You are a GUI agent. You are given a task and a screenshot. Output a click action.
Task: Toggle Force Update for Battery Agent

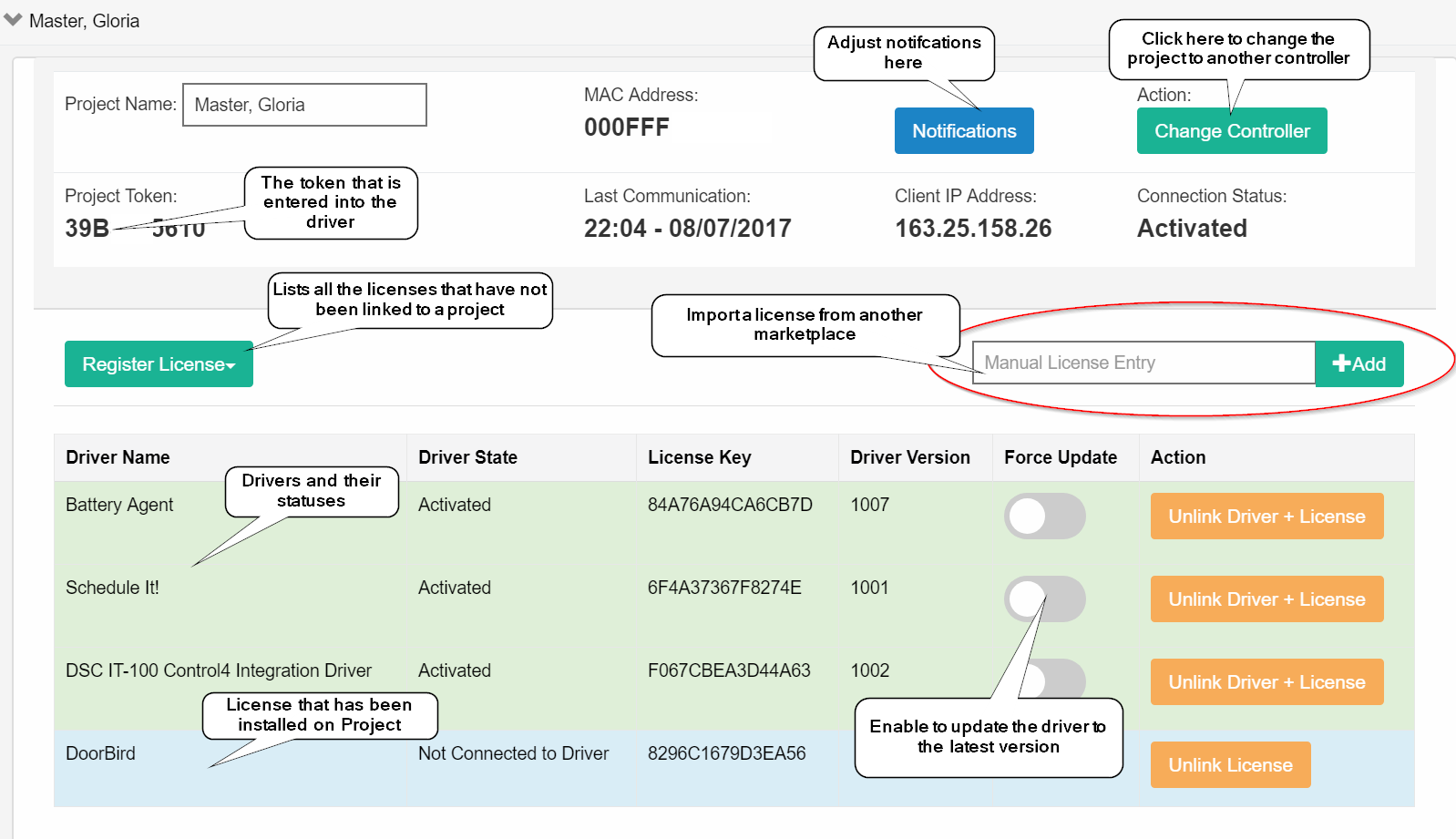[x=1044, y=517]
